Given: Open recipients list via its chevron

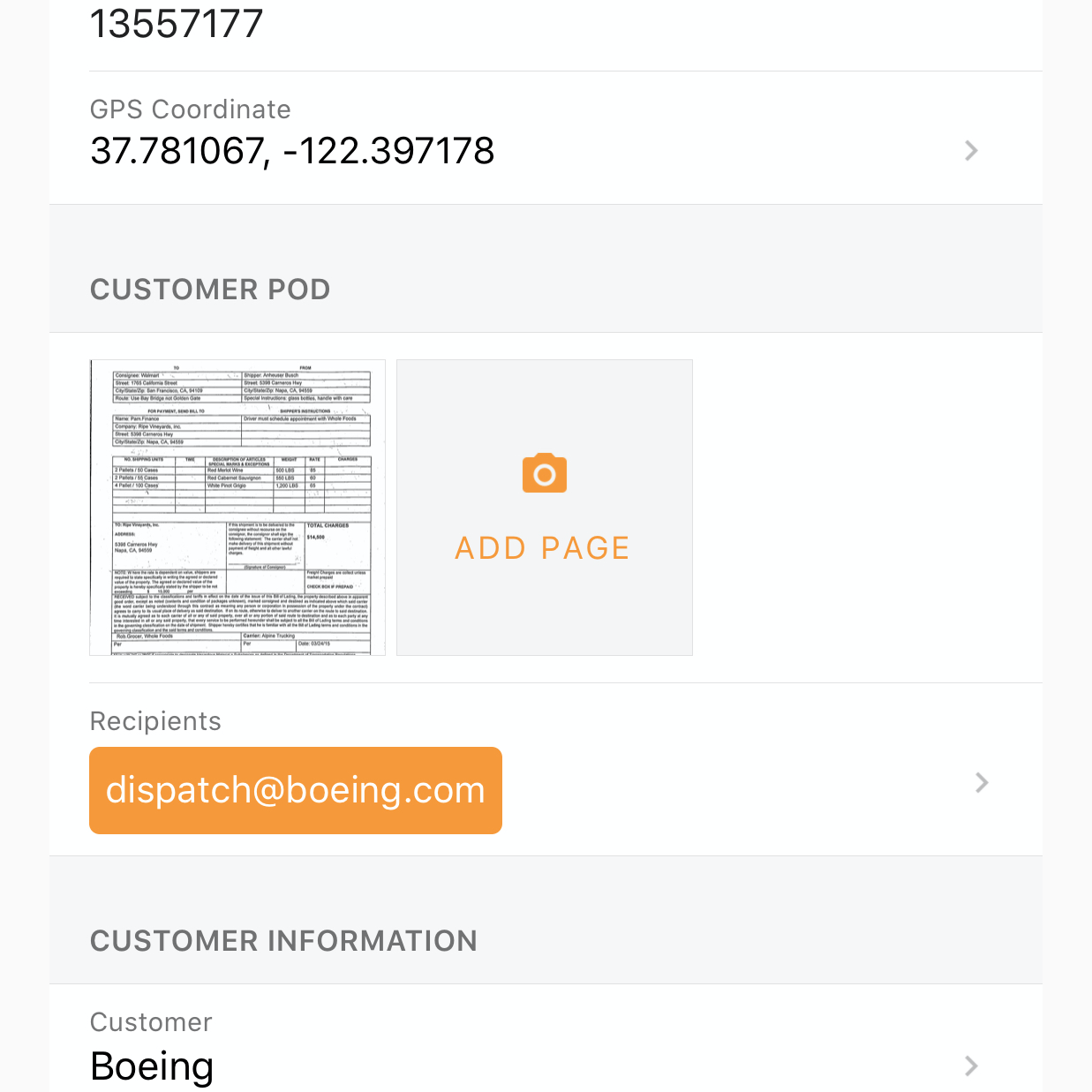Looking at the screenshot, I should click(981, 783).
